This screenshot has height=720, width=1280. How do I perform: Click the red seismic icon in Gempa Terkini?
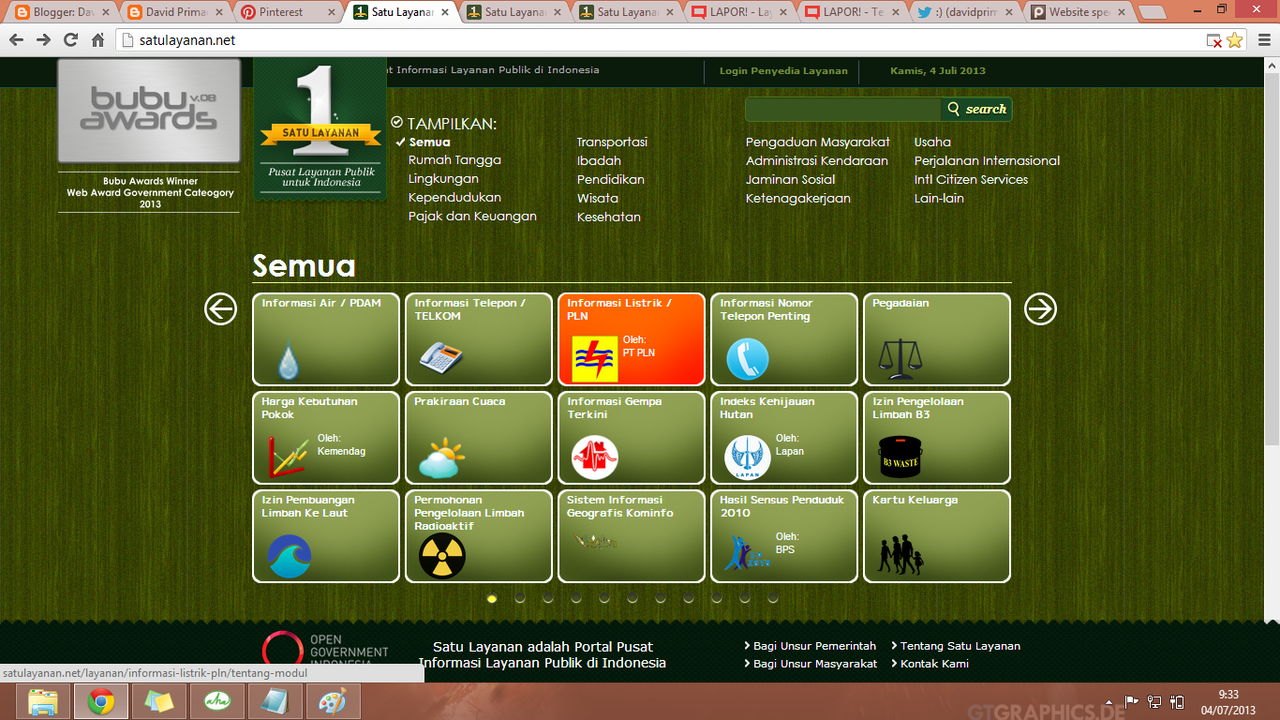[594, 458]
